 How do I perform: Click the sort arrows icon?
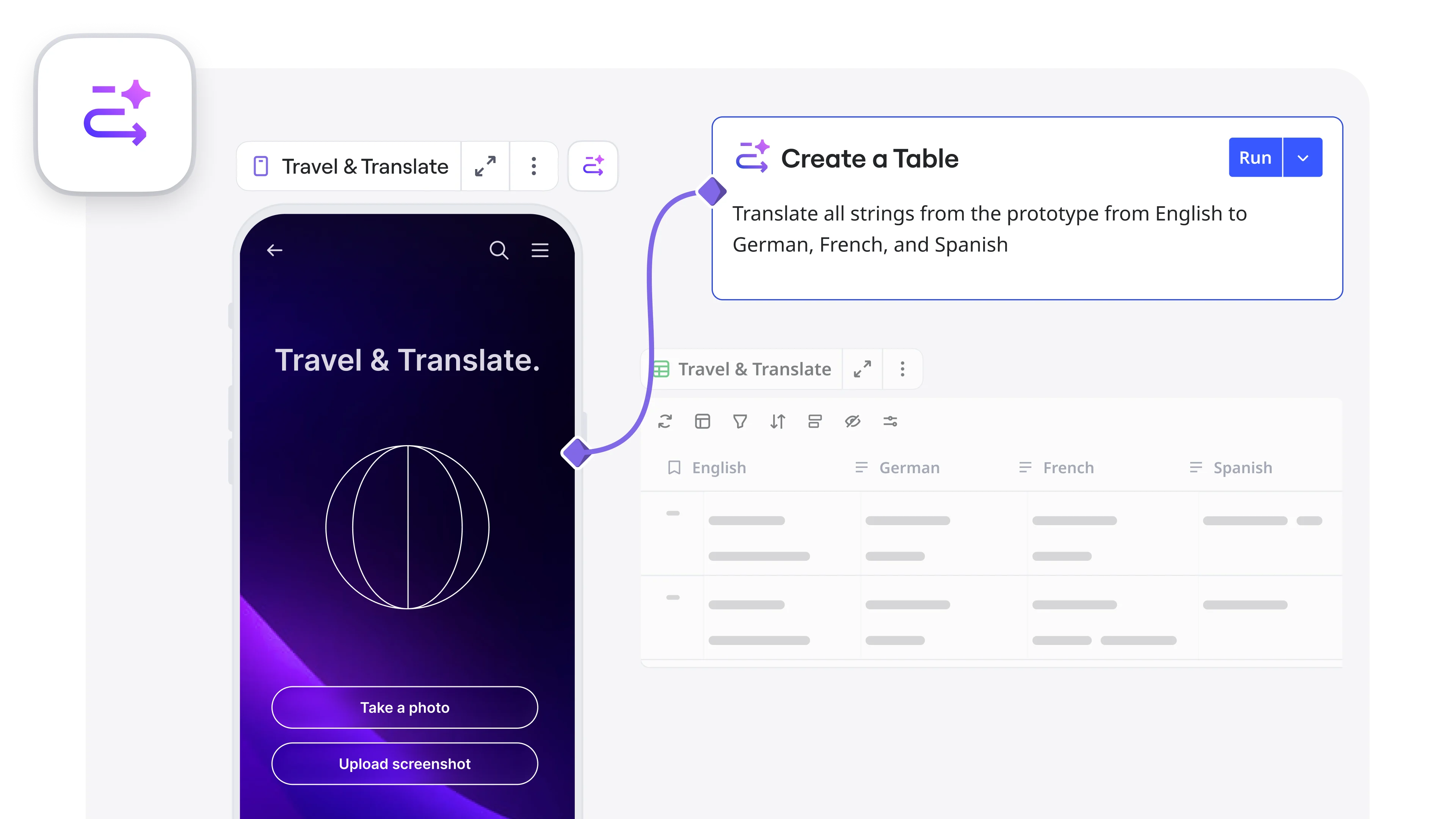click(x=778, y=421)
